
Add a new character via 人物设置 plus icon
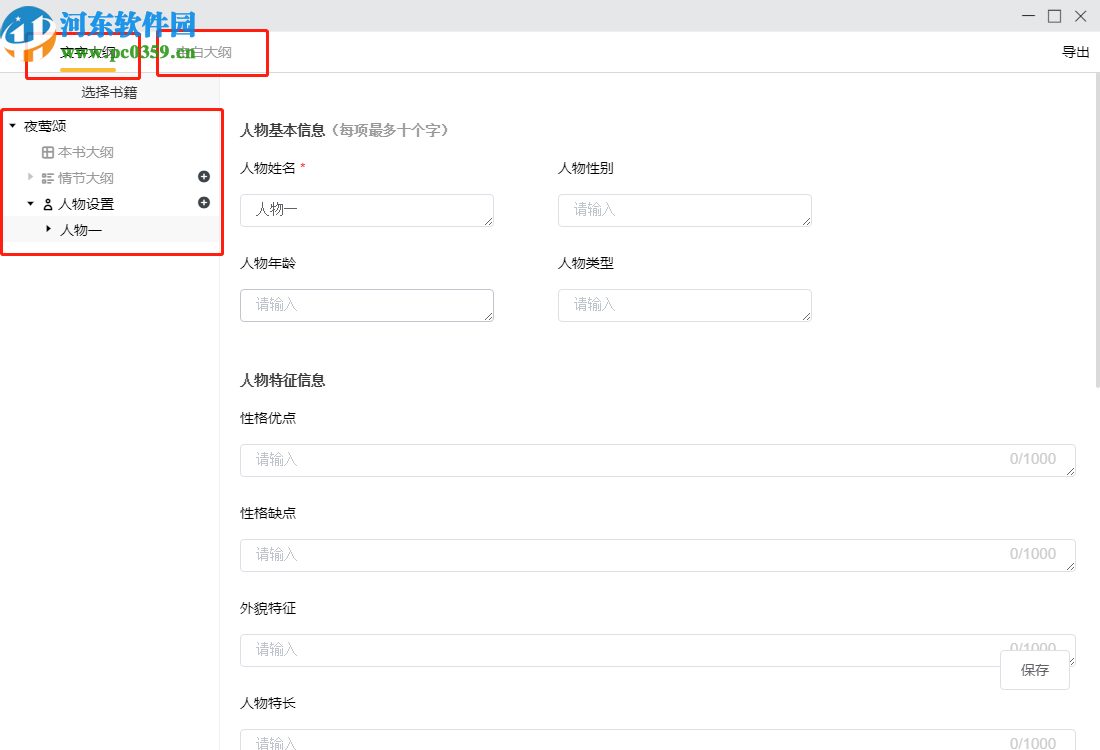pos(203,202)
